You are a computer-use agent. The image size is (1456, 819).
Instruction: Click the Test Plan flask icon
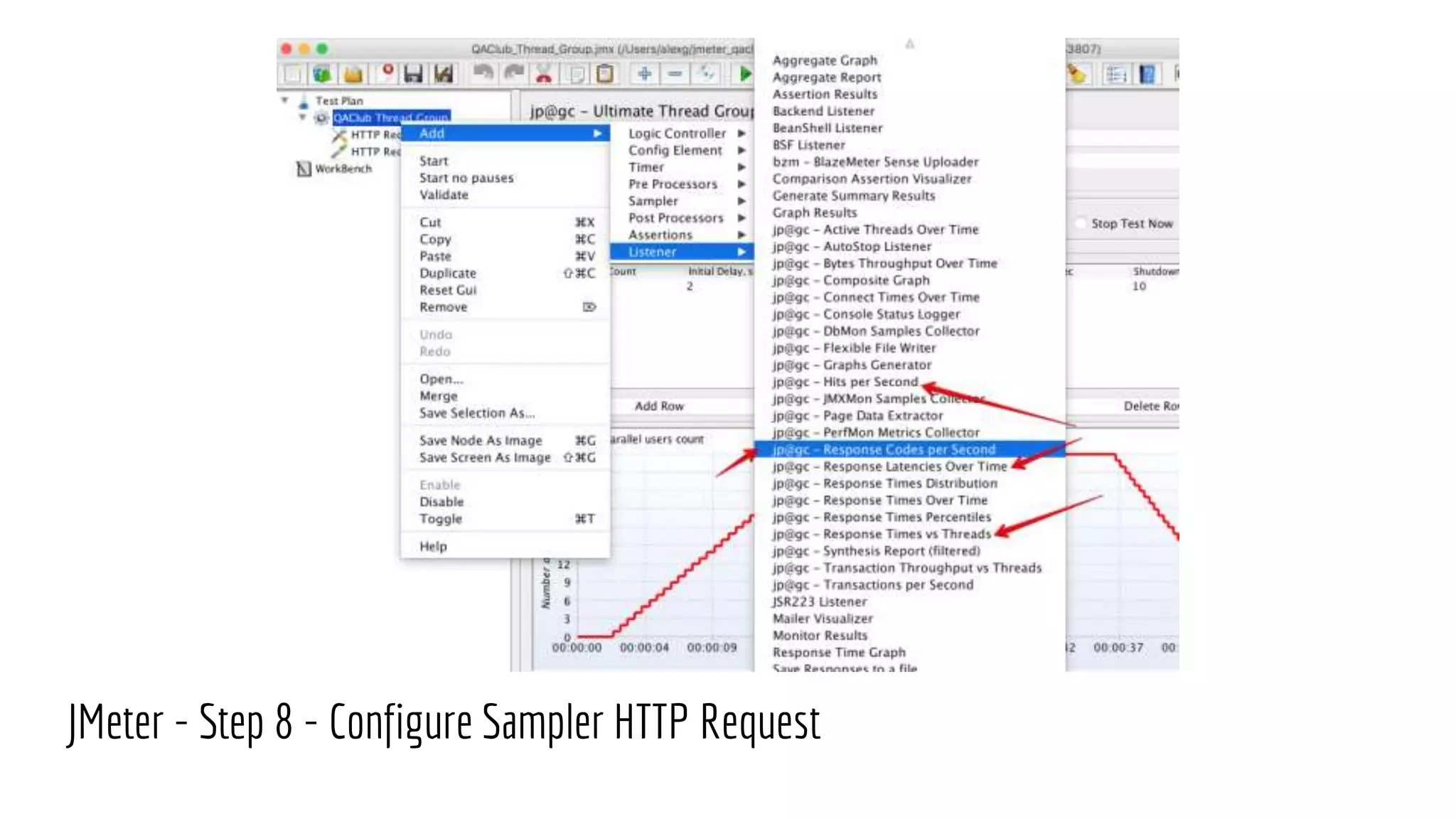tap(304, 102)
